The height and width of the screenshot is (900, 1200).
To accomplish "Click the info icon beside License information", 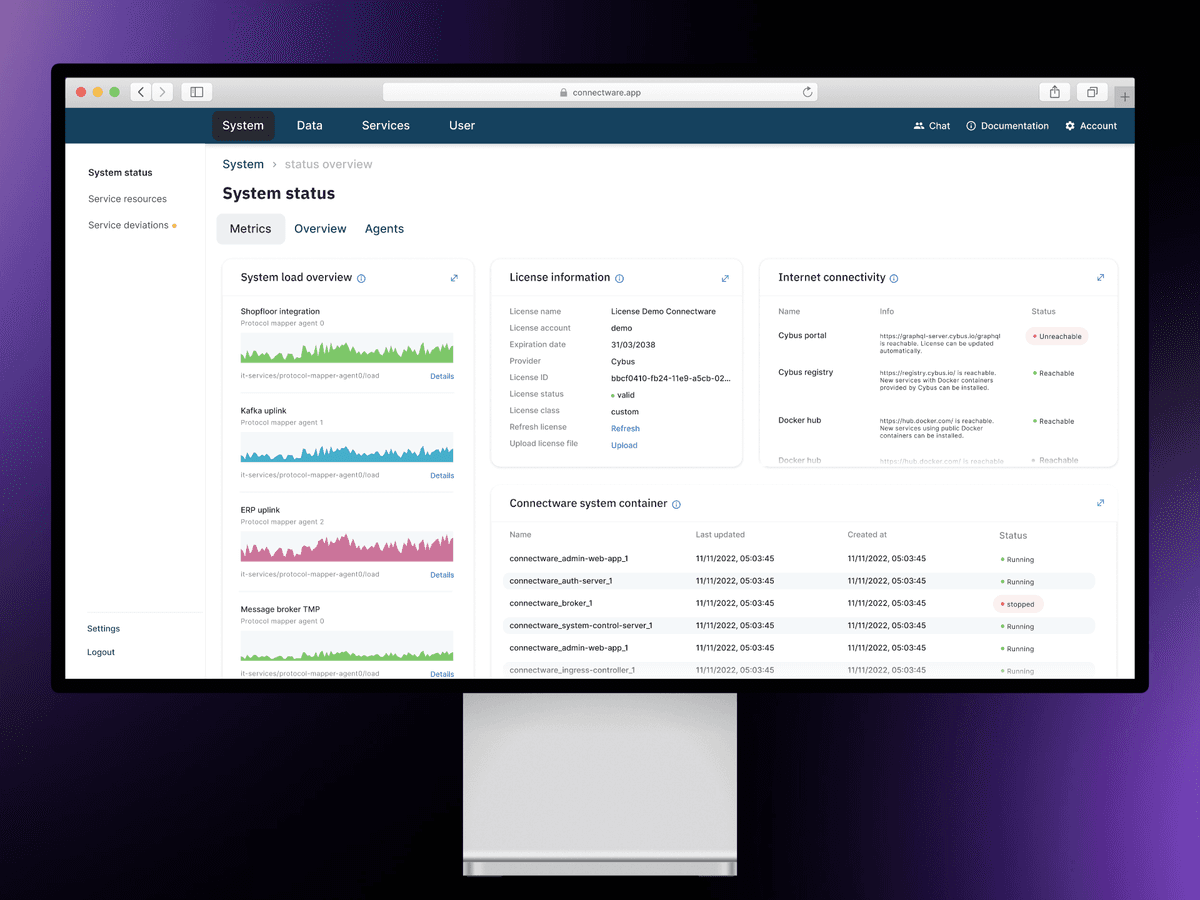I will pos(622,278).
